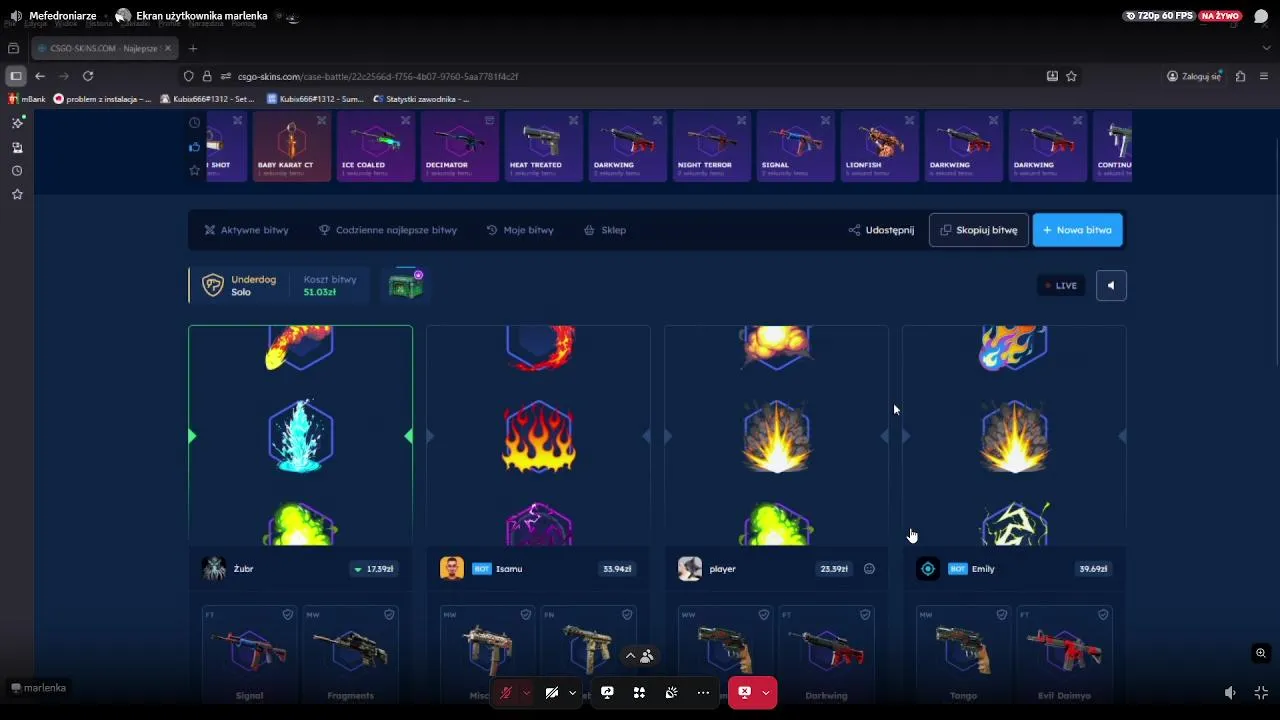The image size is (1280, 720).
Task: Open Statystyki zawodnika bookmark
Action: click(420, 99)
